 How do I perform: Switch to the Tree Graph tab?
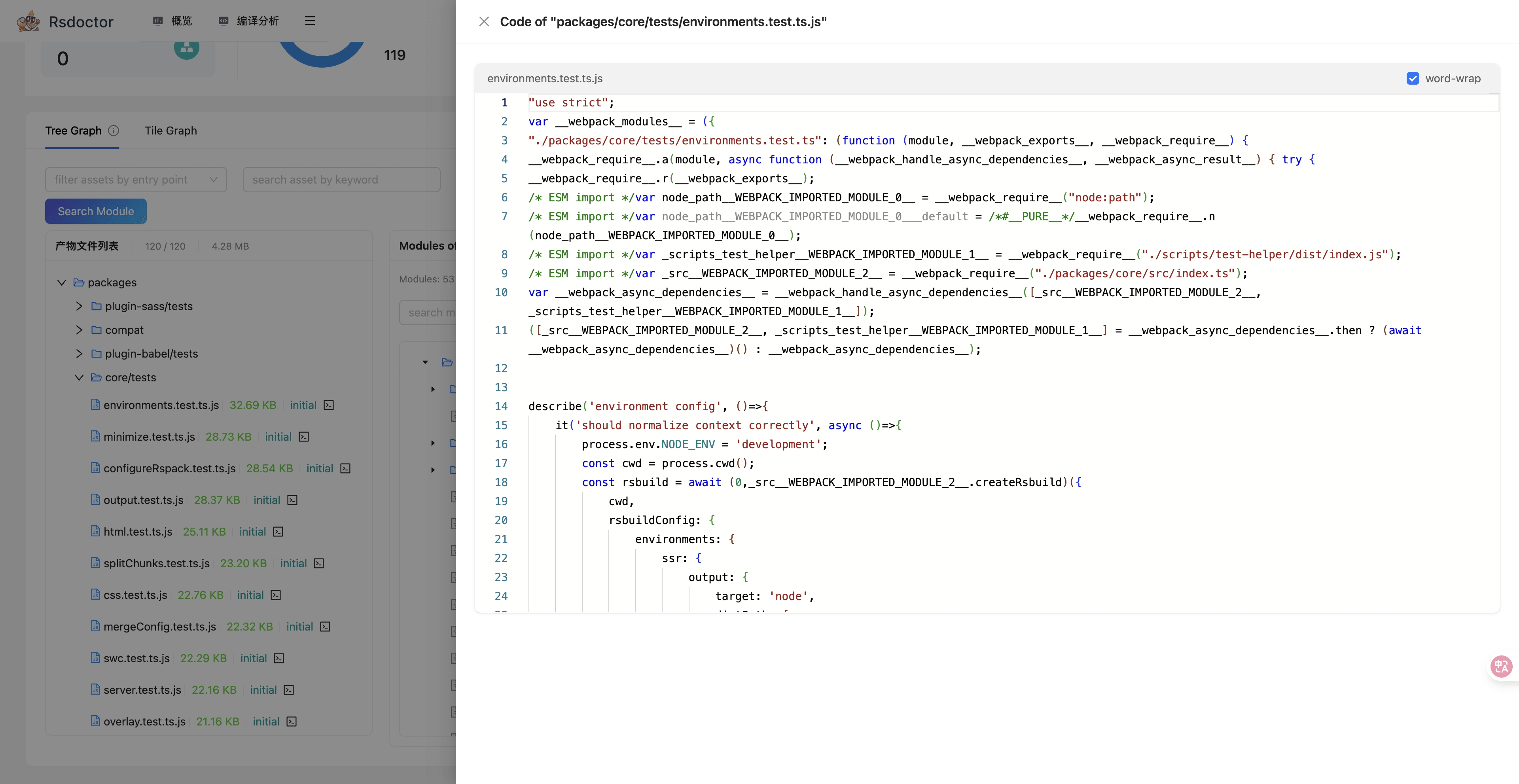coord(74,130)
